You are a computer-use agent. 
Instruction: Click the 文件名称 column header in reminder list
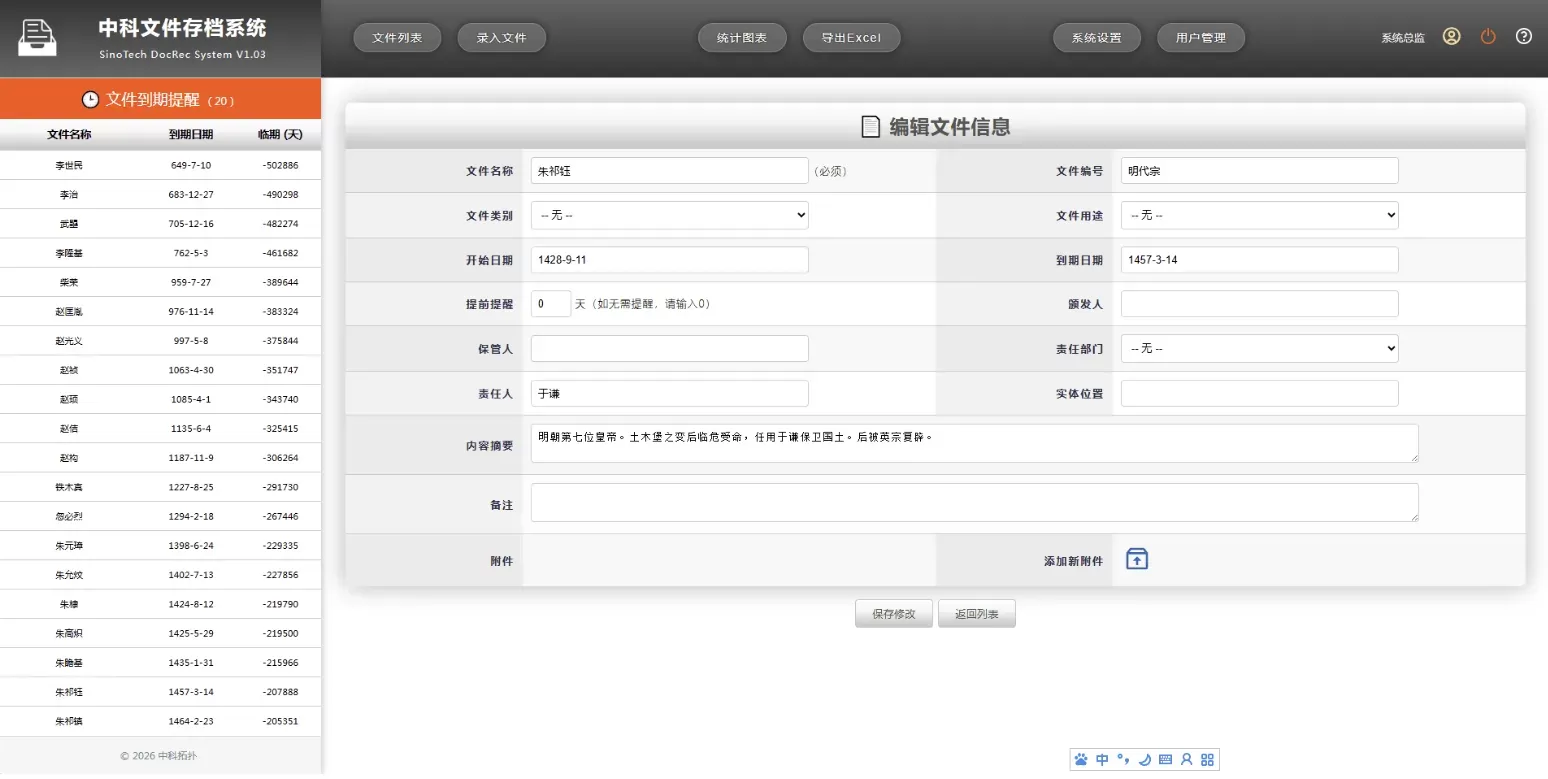tap(69, 134)
